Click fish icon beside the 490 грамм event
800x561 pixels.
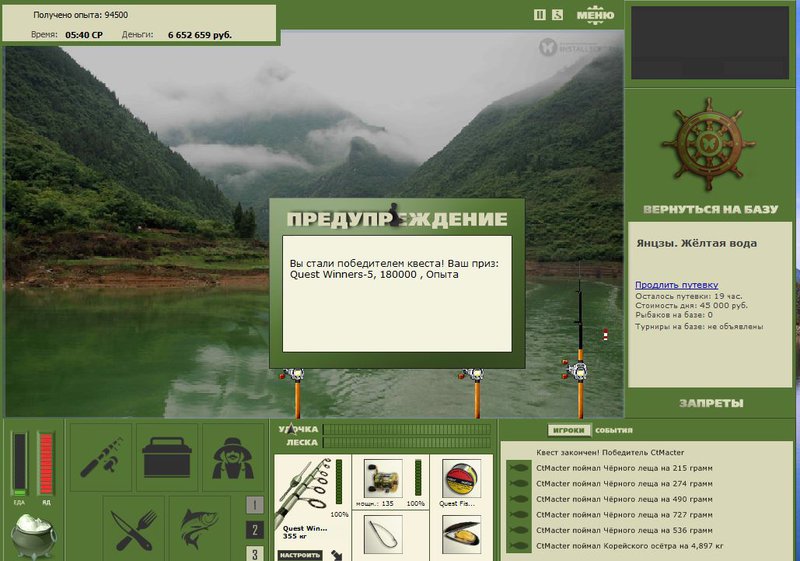[519, 499]
